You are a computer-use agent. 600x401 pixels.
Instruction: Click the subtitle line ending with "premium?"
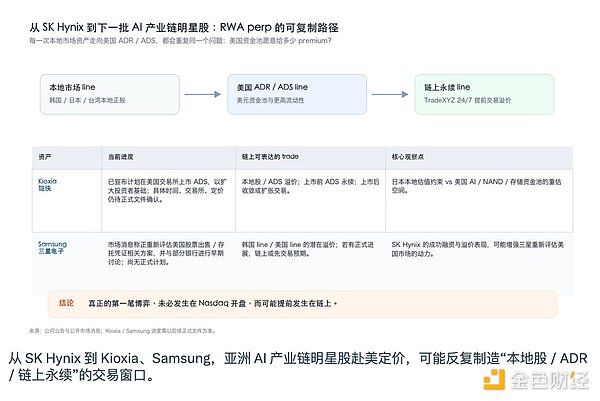coord(180,41)
